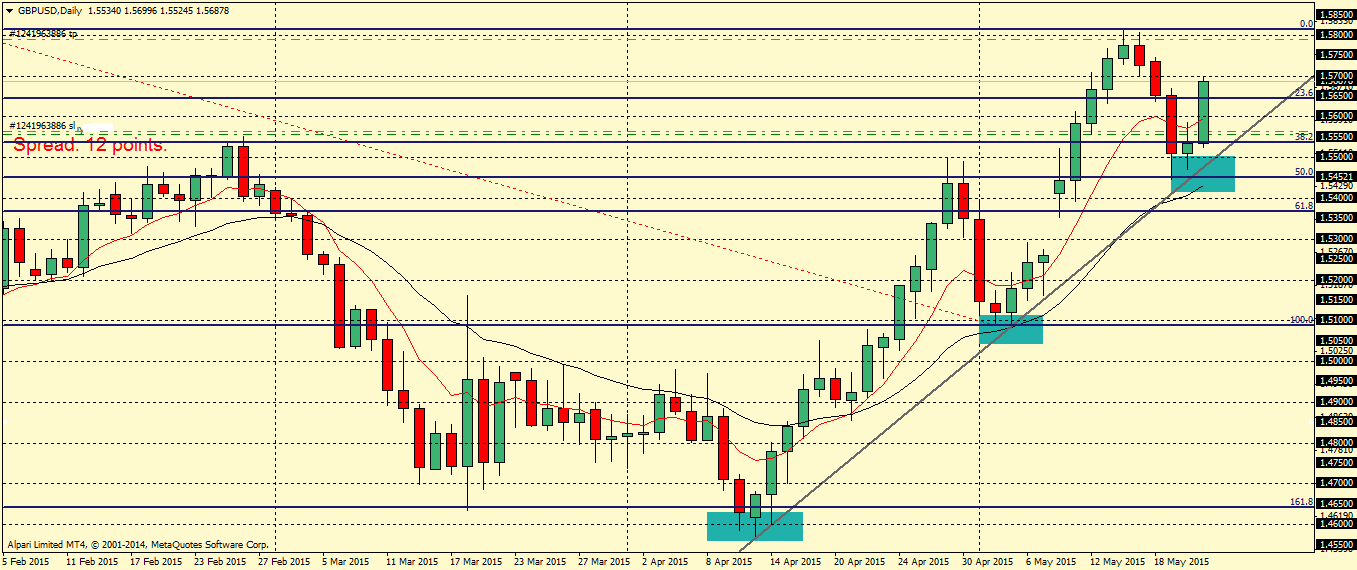Select the #1241963886 sl order label

click(43, 126)
